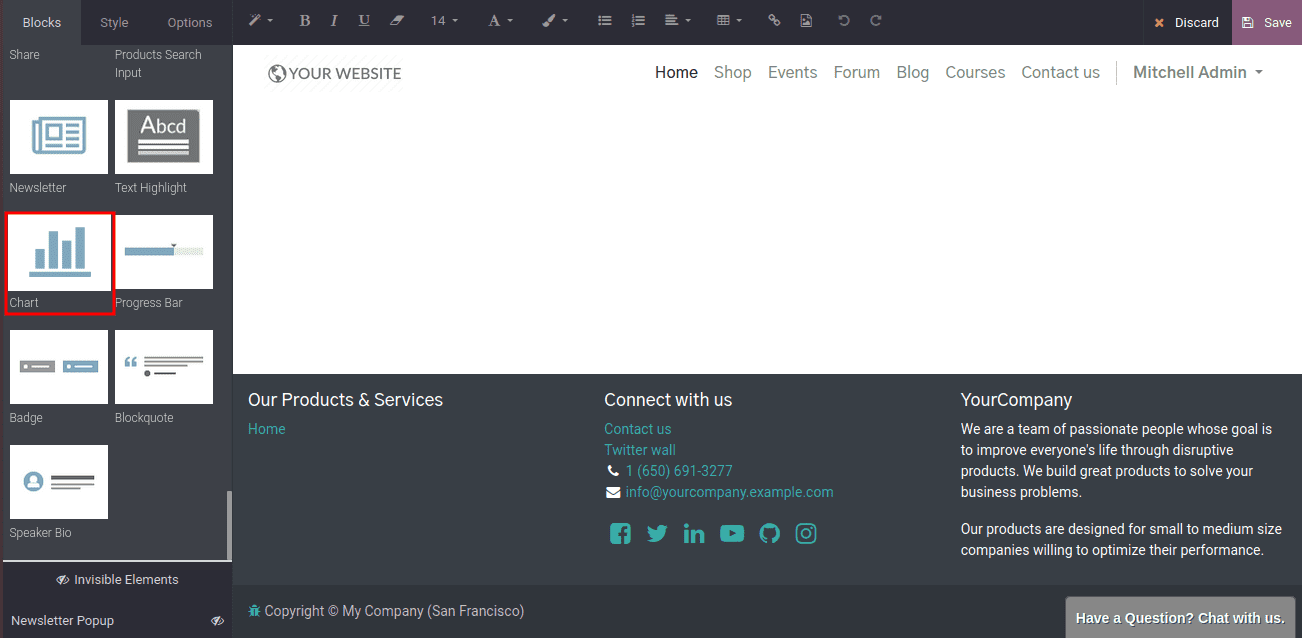The height and width of the screenshot is (638, 1302).
Task: Select the Badge block
Action: point(59,367)
